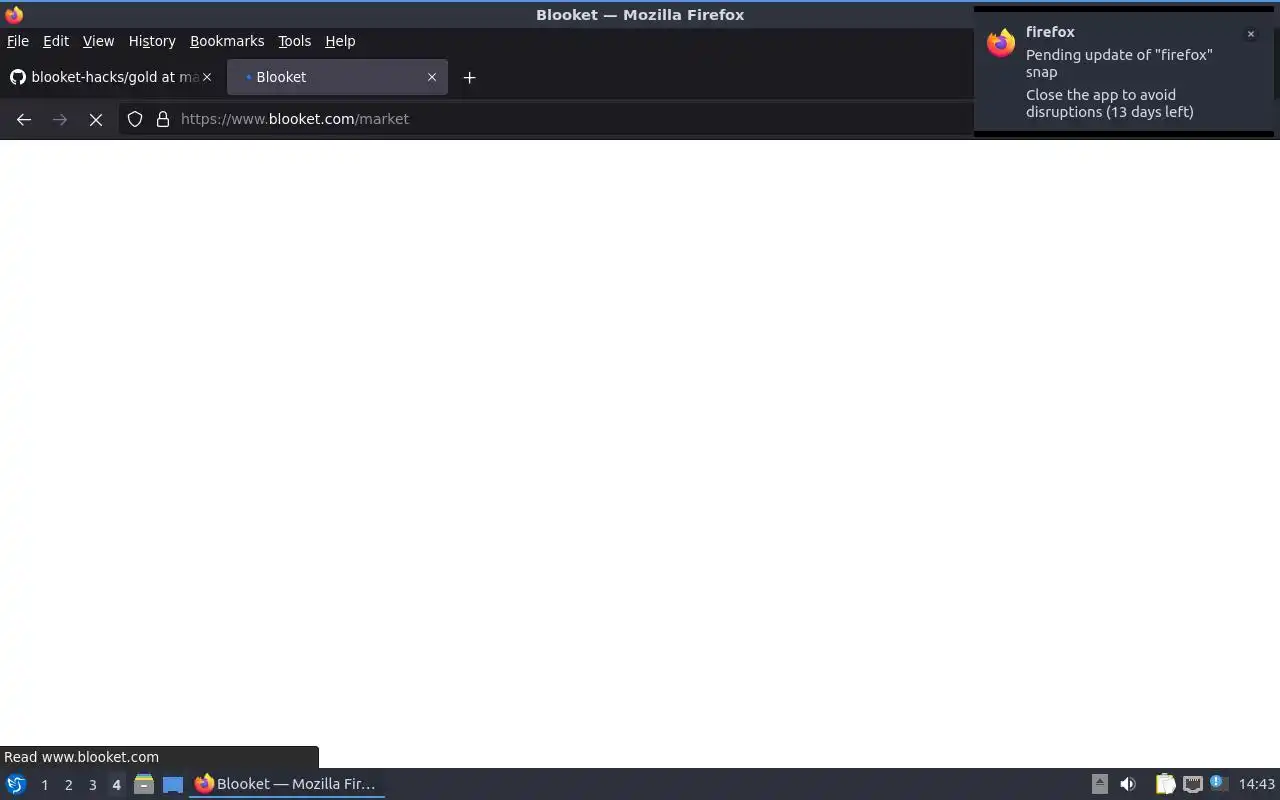This screenshot has height=800, width=1280.
Task: Open the file manager from the taskbar
Action: (144, 784)
